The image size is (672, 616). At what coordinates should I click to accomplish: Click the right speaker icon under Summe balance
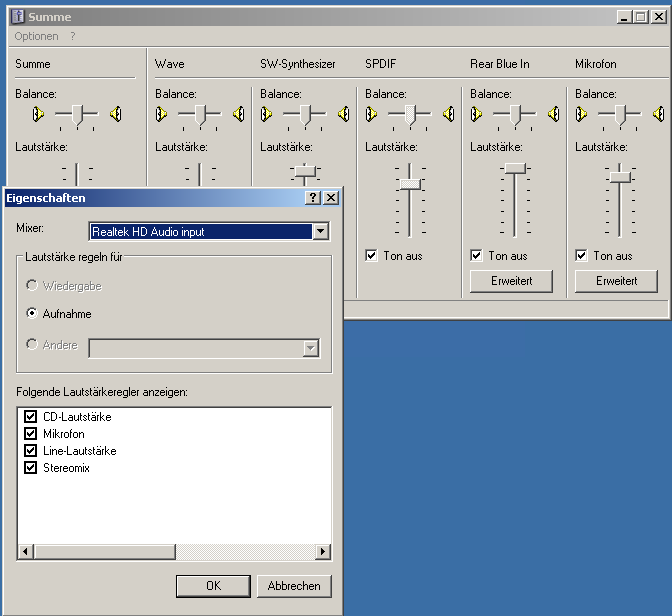click(116, 114)
